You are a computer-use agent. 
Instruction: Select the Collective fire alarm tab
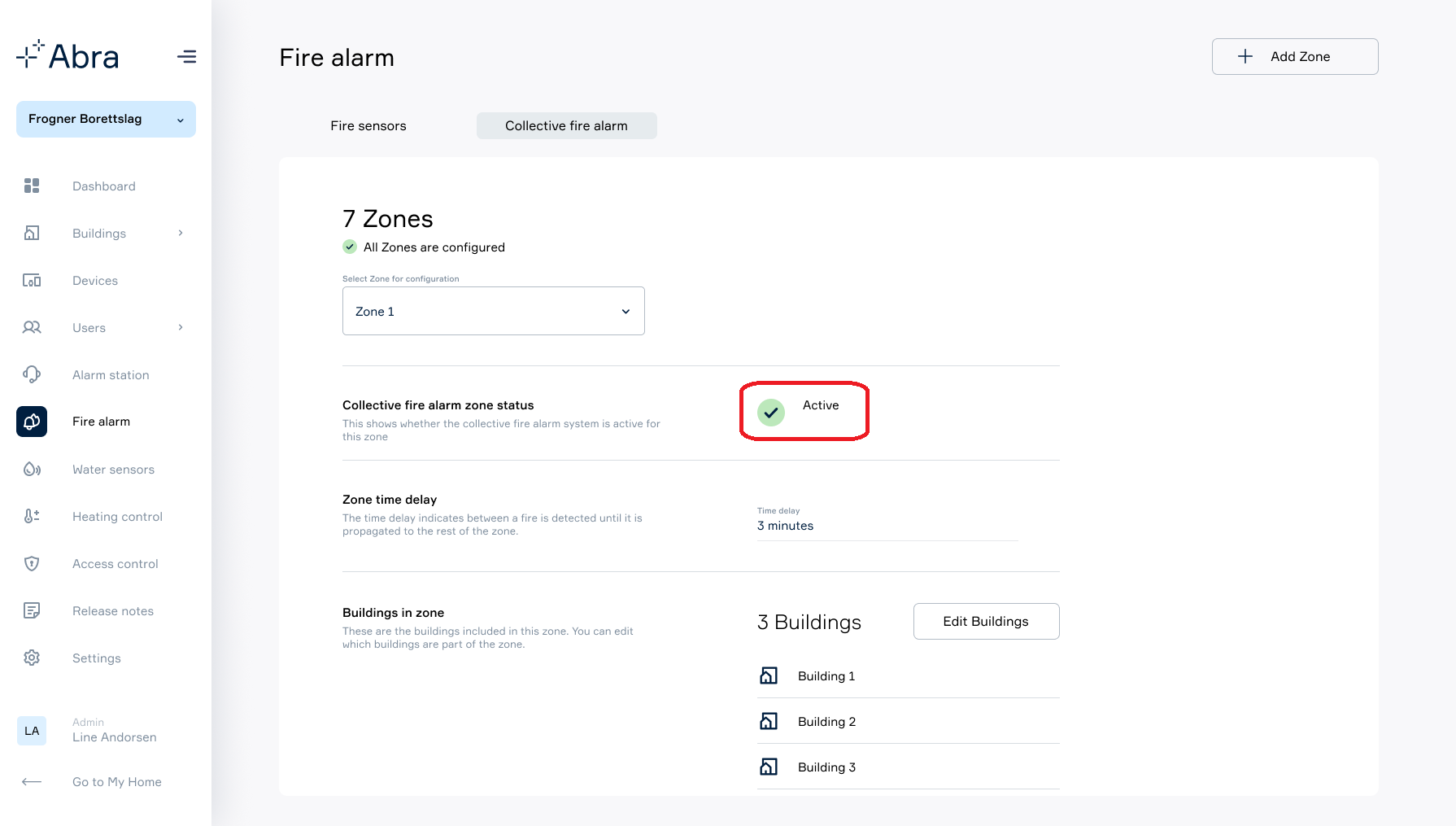(566, 126)
